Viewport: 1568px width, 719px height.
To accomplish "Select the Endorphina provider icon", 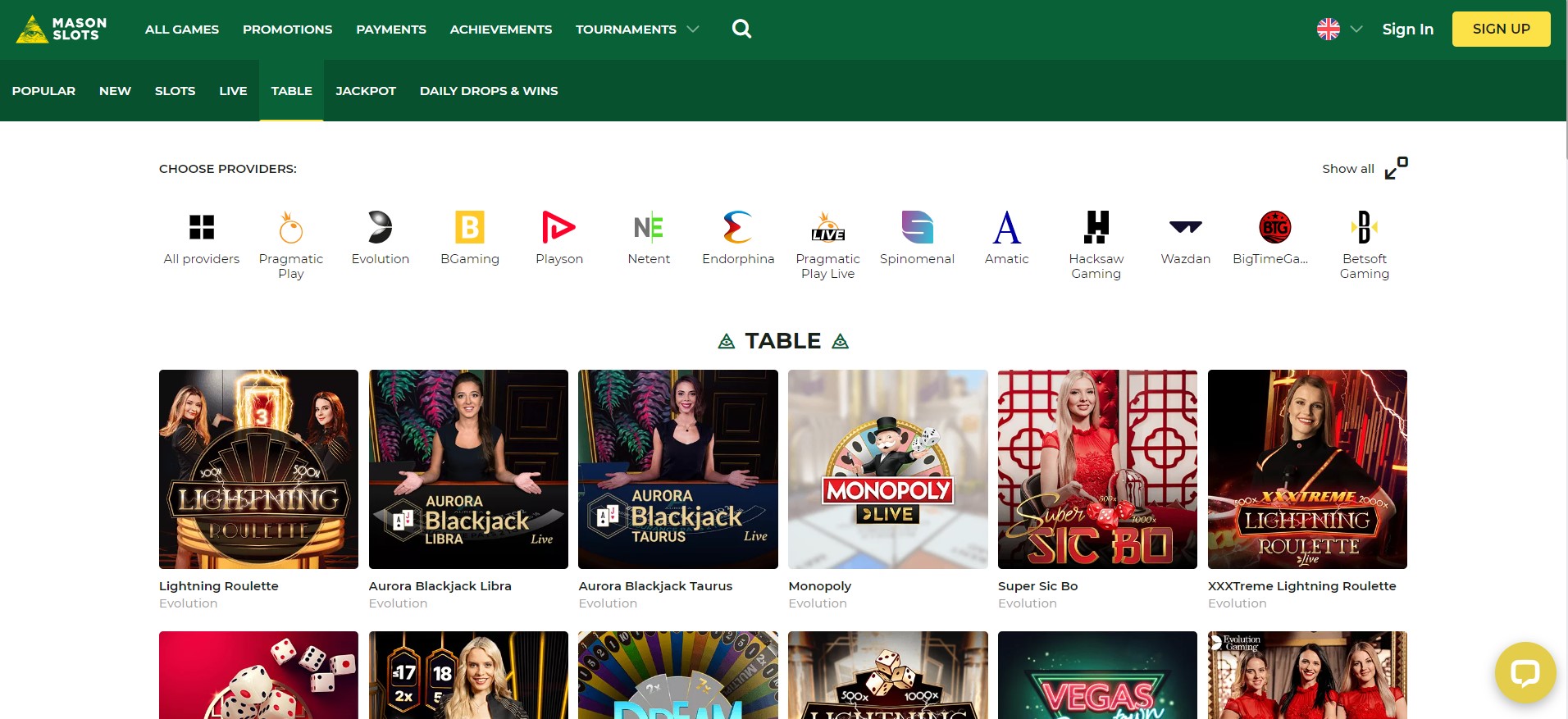I will (738, 227).
